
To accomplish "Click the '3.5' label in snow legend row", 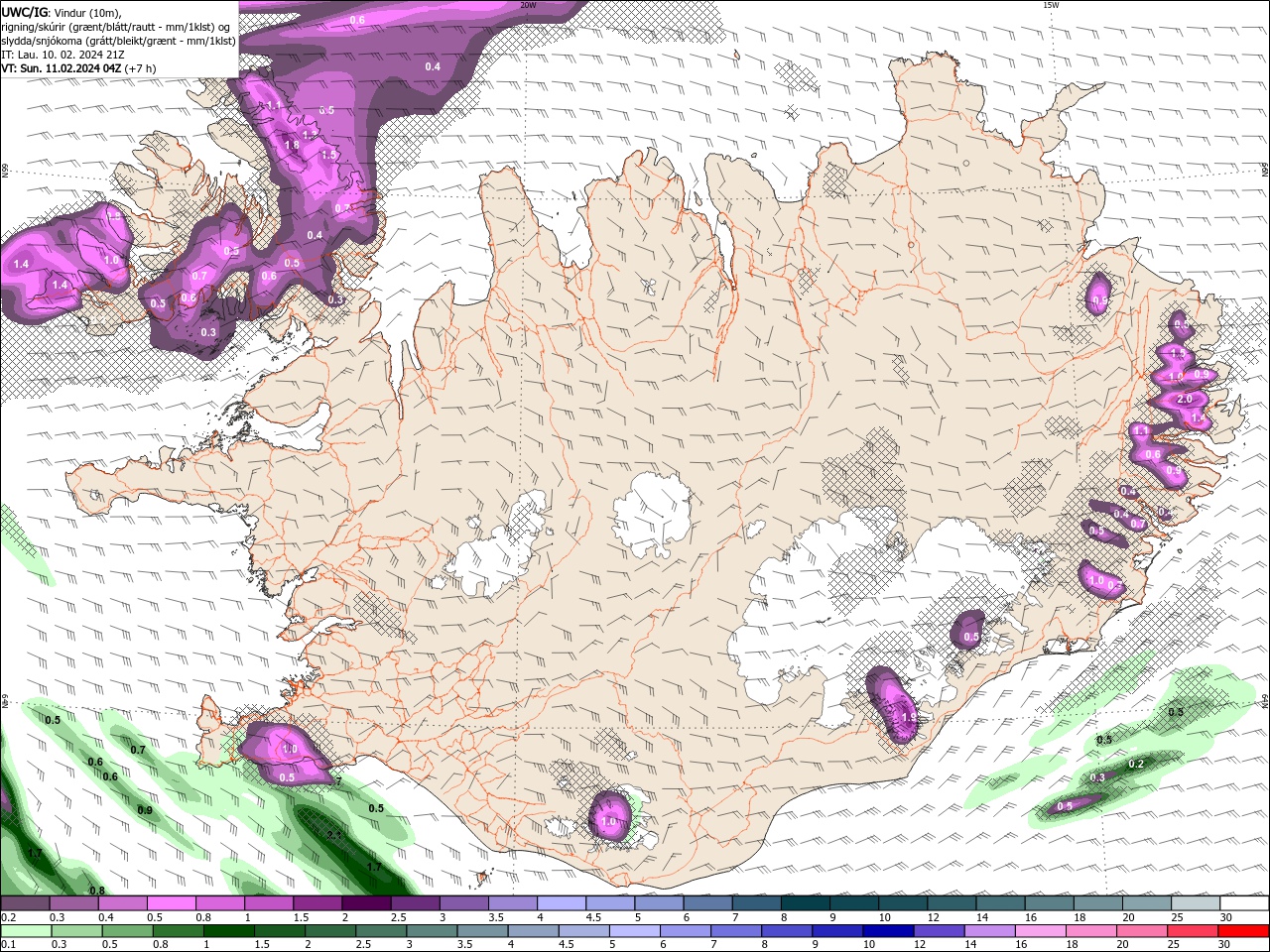I will (x=496, y=917).
